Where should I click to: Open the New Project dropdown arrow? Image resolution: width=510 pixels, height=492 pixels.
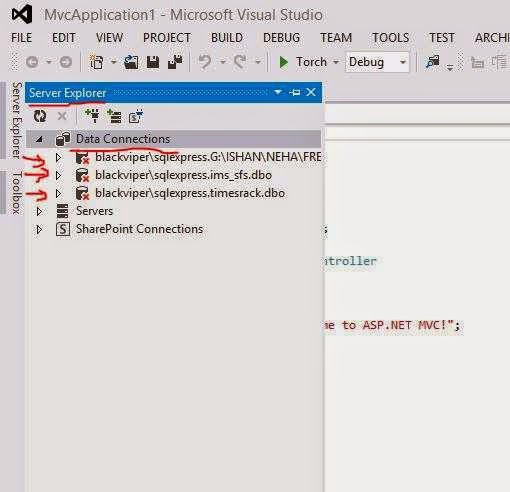[x=113, y=62]
